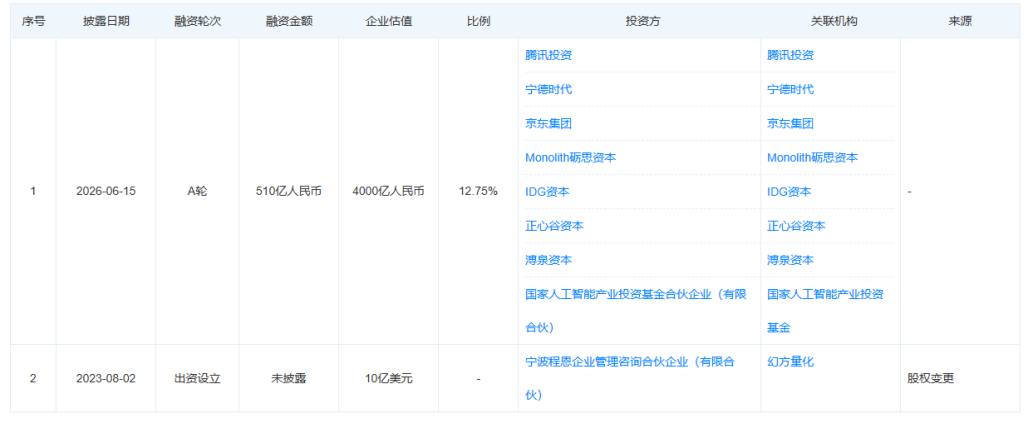
Task: Select Monolith砺思资本 in 投资方 column
Action: (571, 157)
